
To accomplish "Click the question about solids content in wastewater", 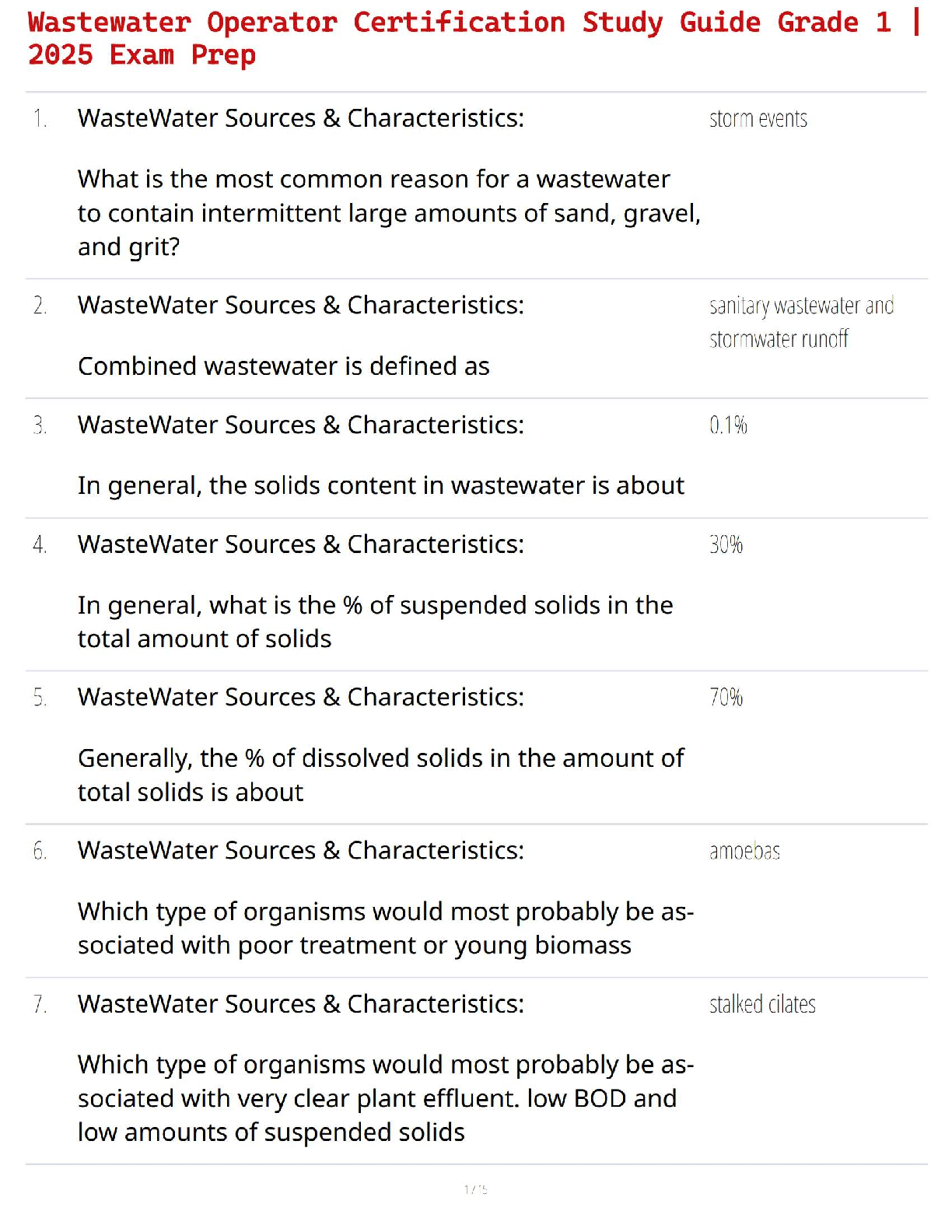I will [380, 485].
